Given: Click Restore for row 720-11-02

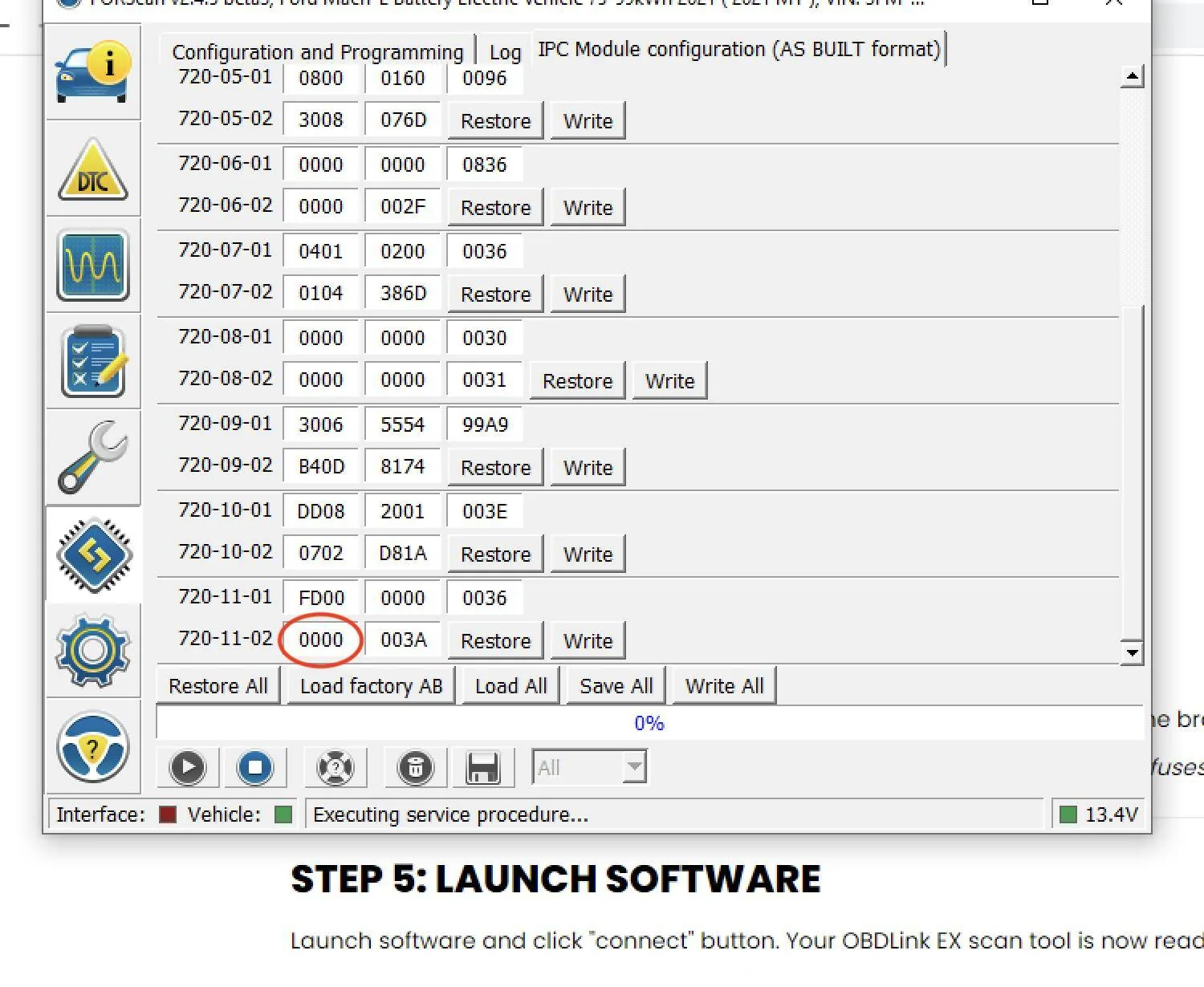Looking at the screenshot, I should (496, 641).
